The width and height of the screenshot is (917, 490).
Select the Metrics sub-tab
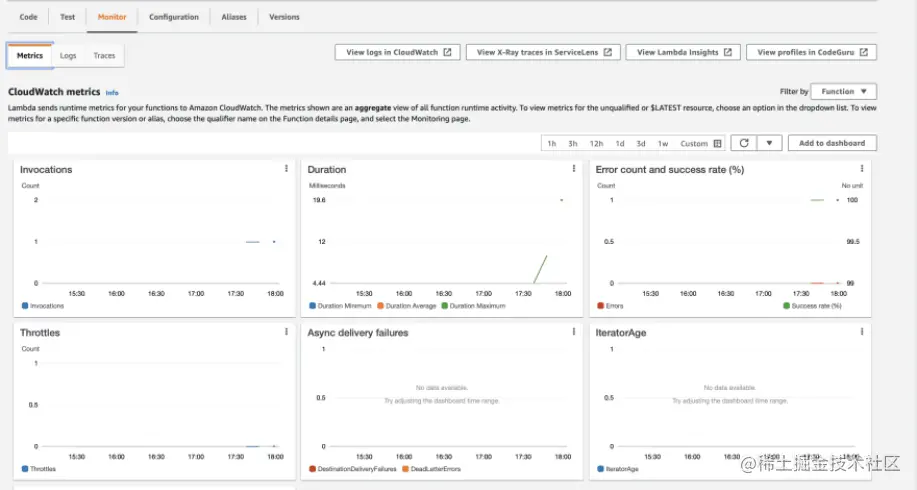click(30, 56)
